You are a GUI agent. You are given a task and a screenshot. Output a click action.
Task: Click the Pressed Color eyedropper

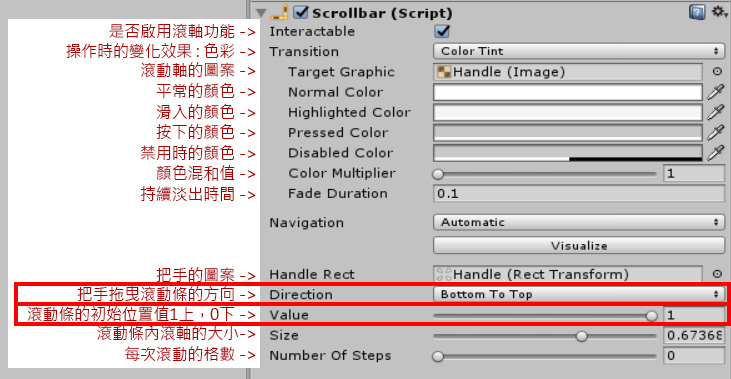[x=716, y=132]
